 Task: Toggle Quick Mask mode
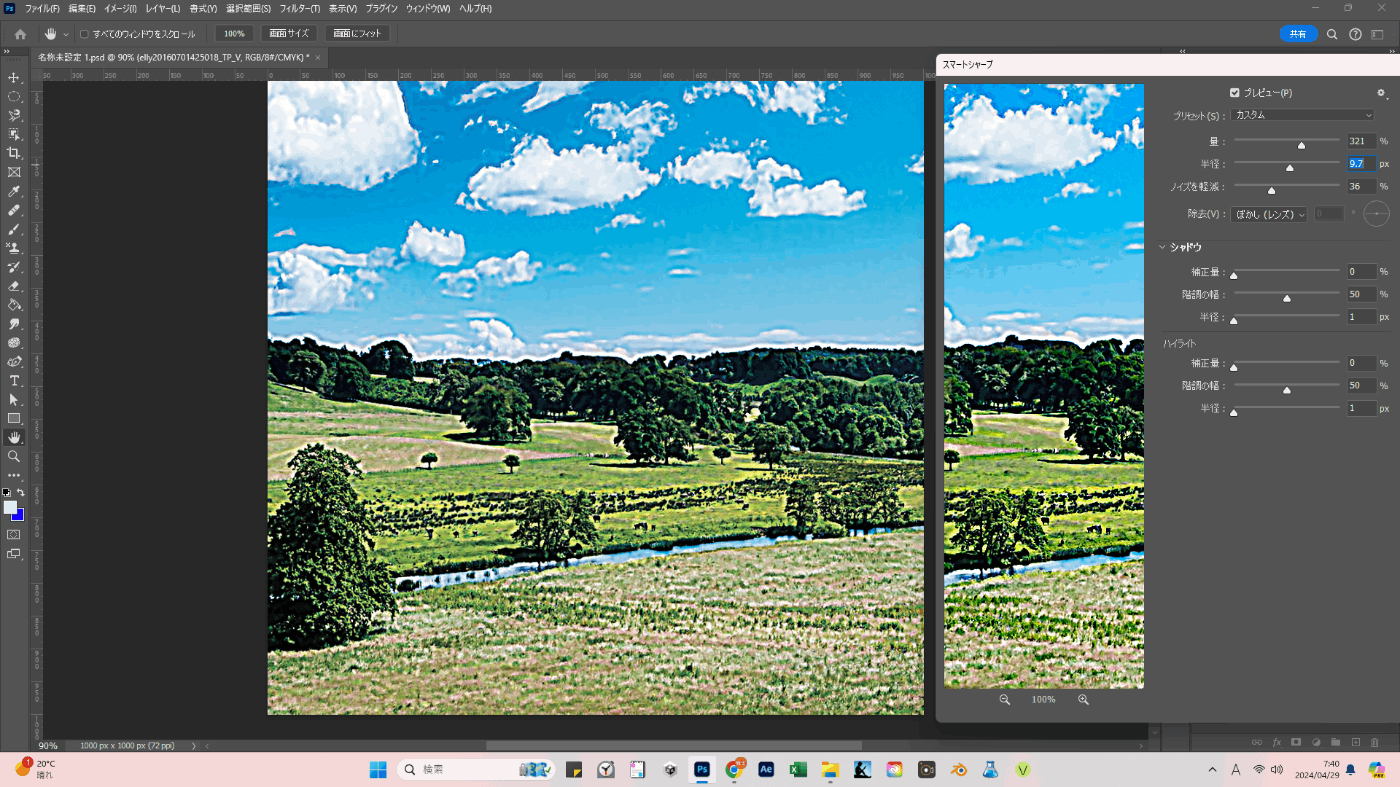click(14, 535)
